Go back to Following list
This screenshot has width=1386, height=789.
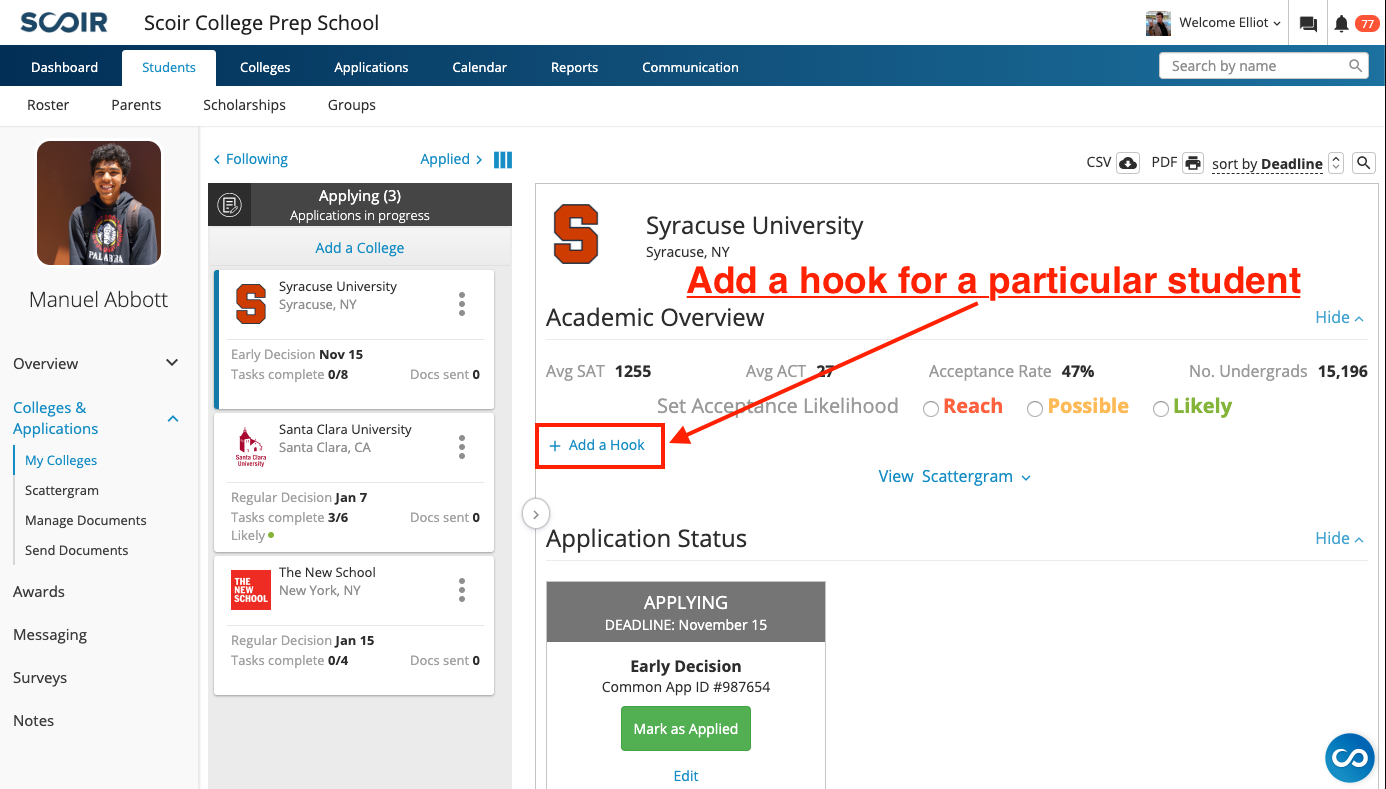tap(250, 159)
